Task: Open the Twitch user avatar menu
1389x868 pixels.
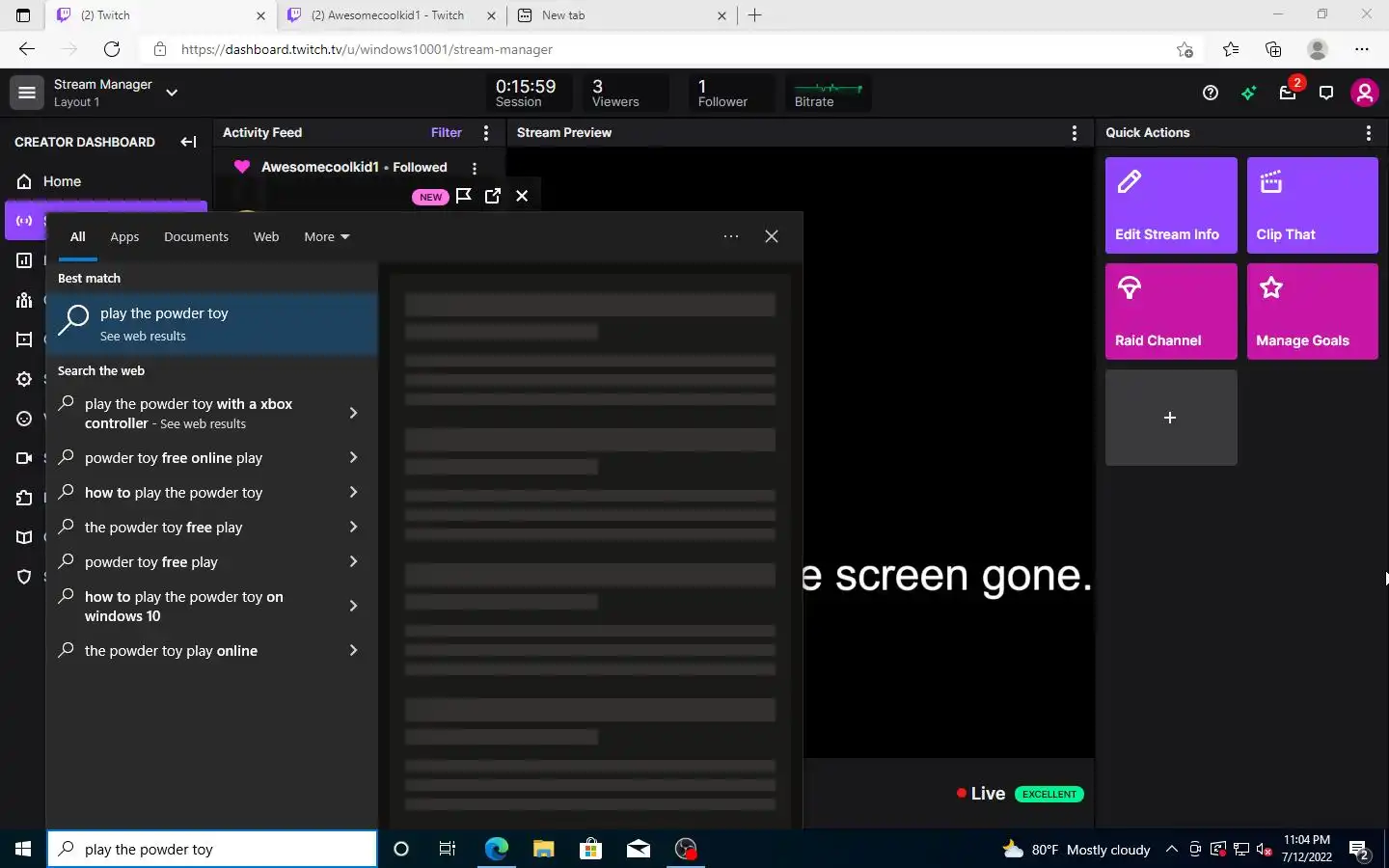Action: click(1364, 93)
